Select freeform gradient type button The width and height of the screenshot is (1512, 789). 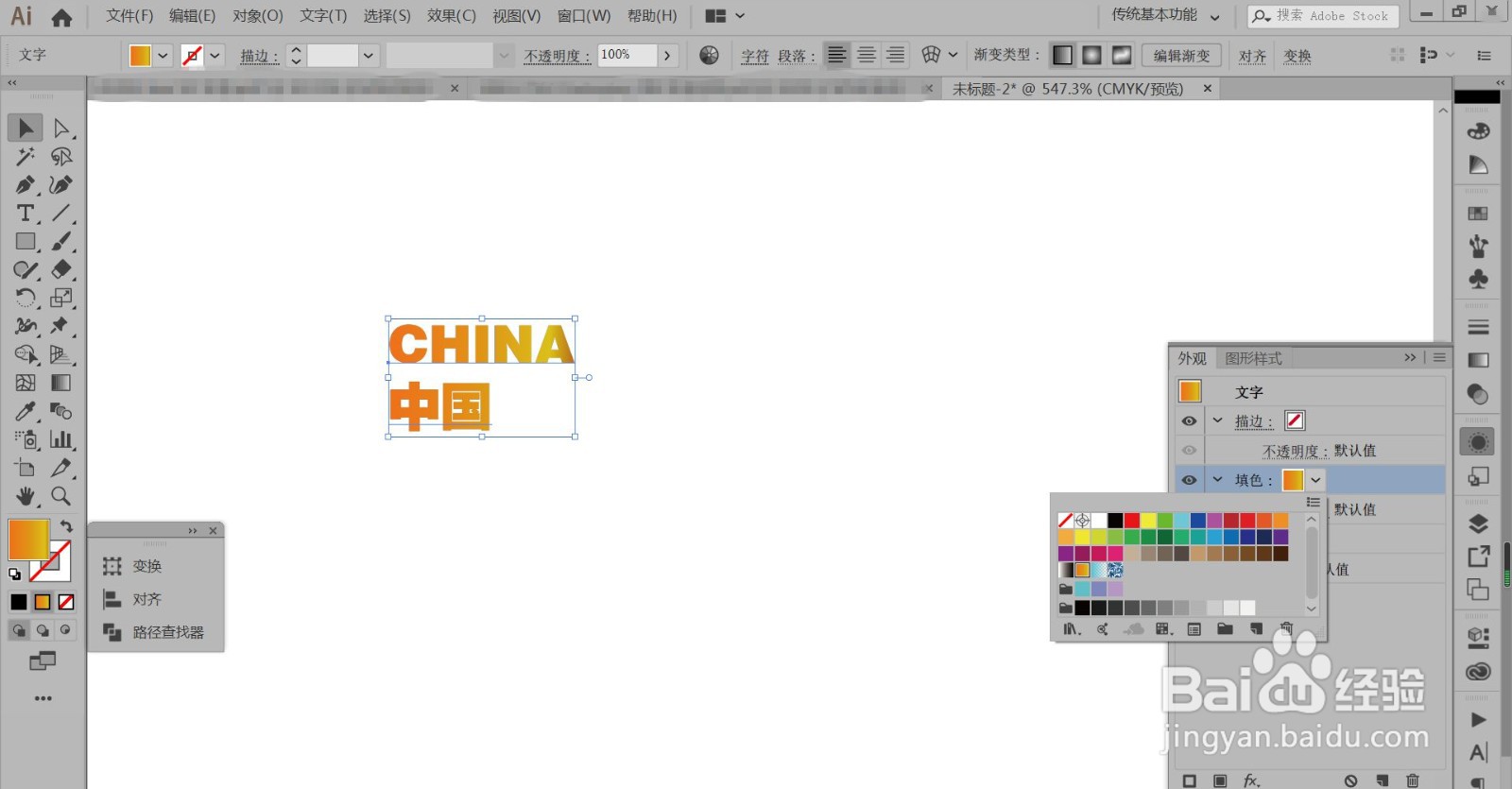[x=1122, y=55]
